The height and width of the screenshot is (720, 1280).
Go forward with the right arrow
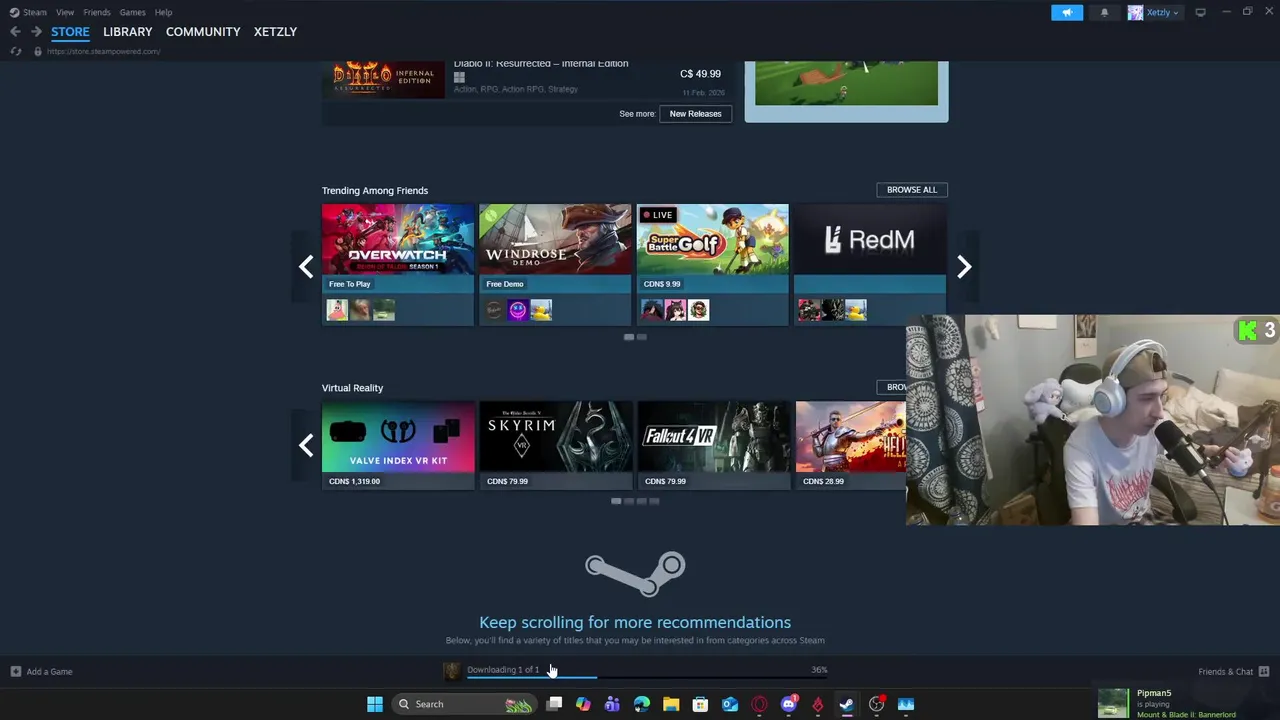36,32
